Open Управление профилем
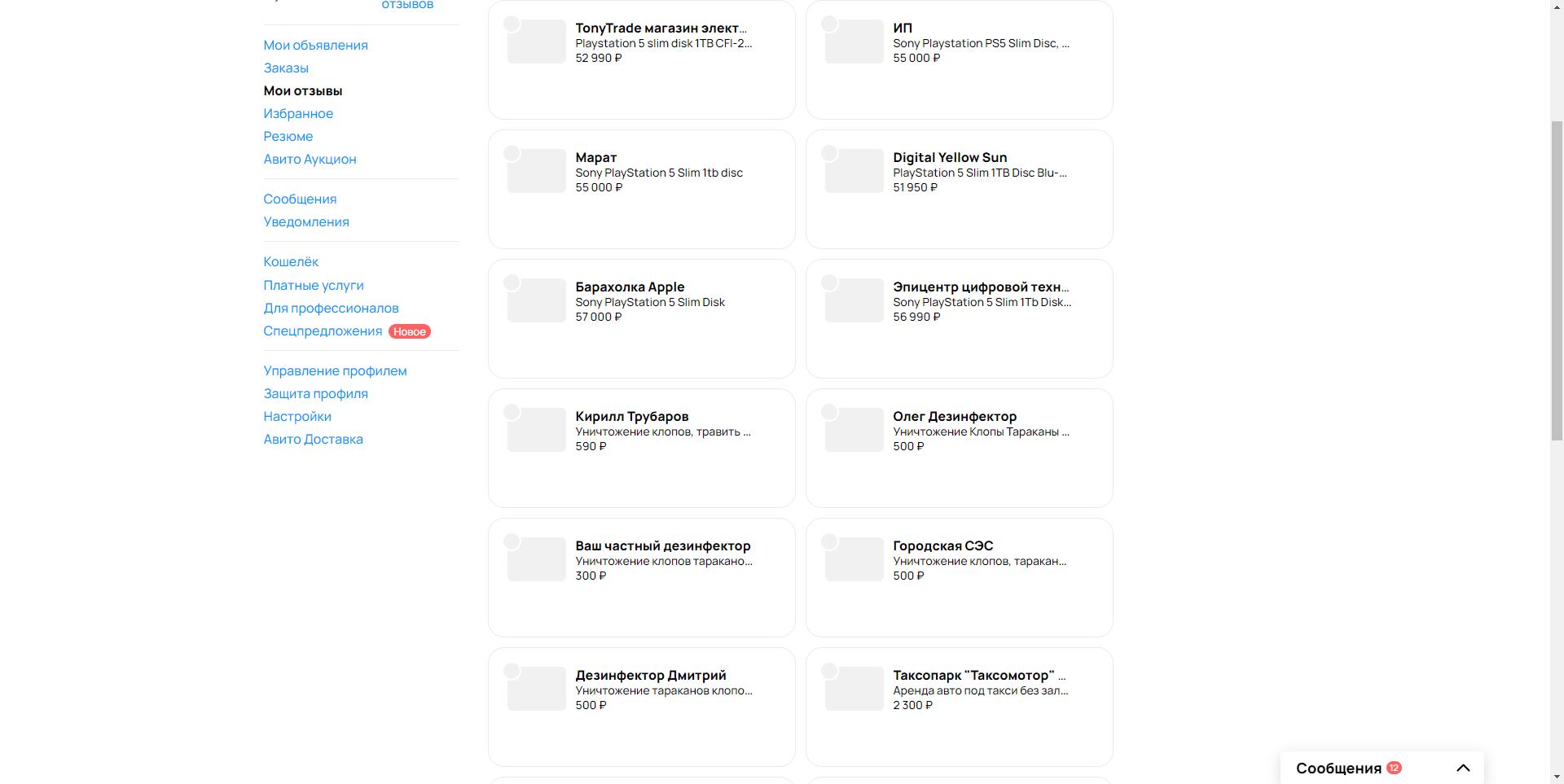1564x784 pixels. 335,371
